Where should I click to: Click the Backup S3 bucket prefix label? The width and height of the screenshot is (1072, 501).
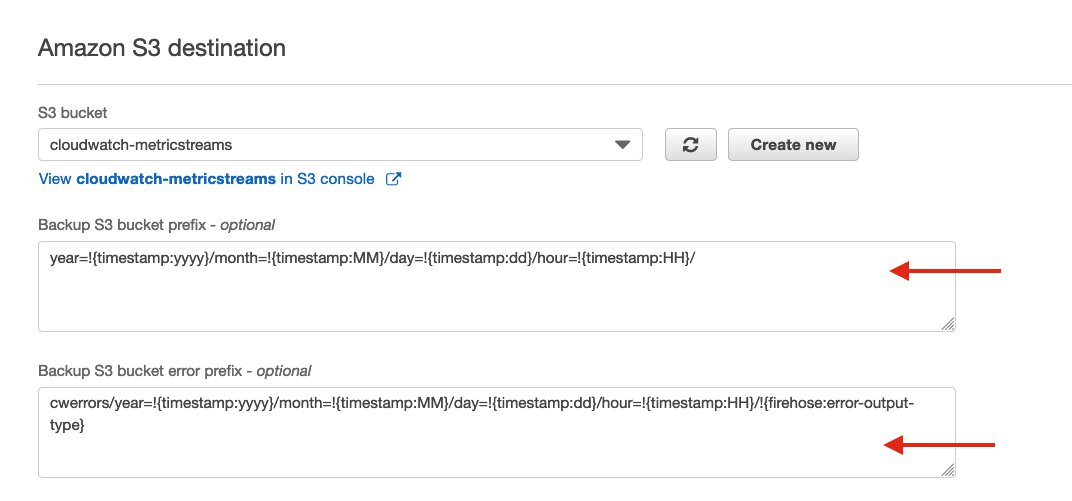157,225
